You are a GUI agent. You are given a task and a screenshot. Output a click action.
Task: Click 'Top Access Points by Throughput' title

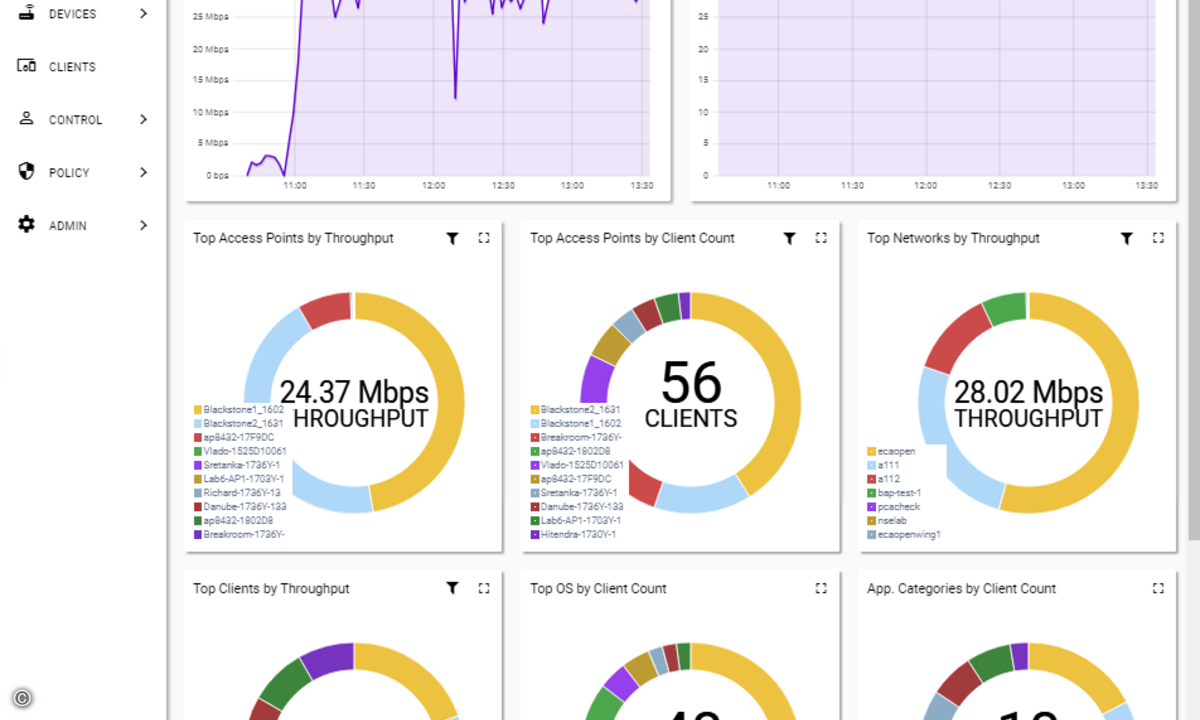tap(293, 238)
